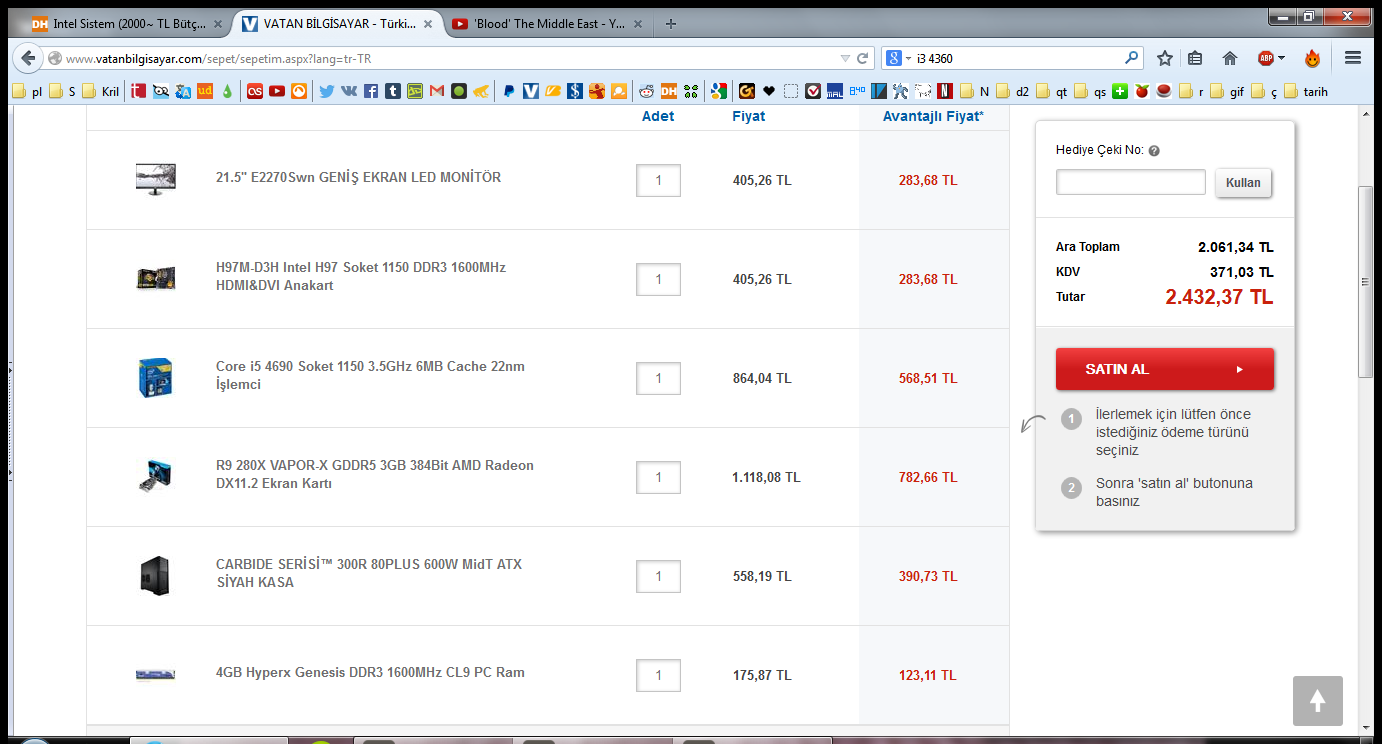Click the browser back arrow
Screen dimensions: 1382x744
pos(28,58)
